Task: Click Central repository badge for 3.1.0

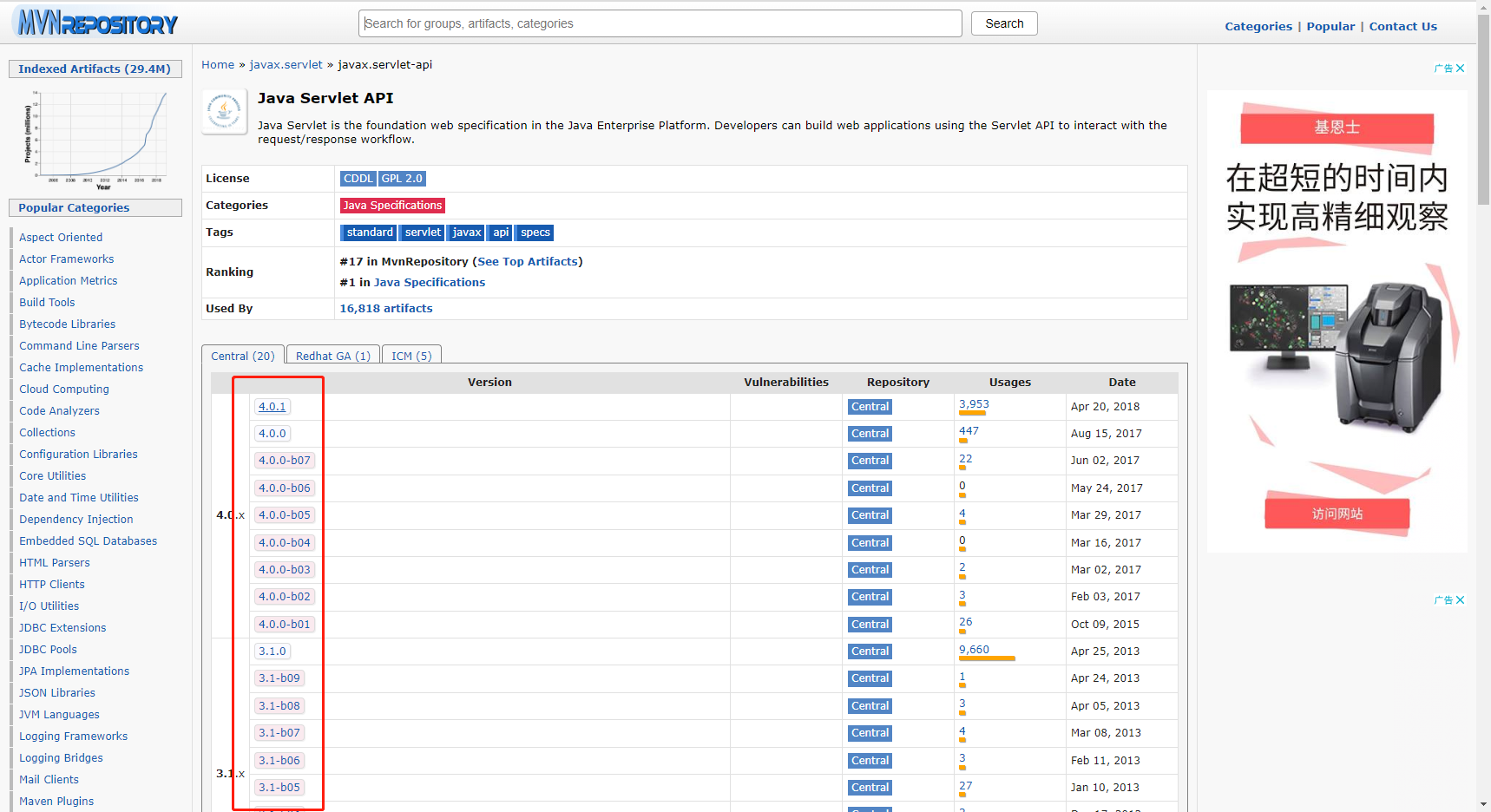Action: 870,652
